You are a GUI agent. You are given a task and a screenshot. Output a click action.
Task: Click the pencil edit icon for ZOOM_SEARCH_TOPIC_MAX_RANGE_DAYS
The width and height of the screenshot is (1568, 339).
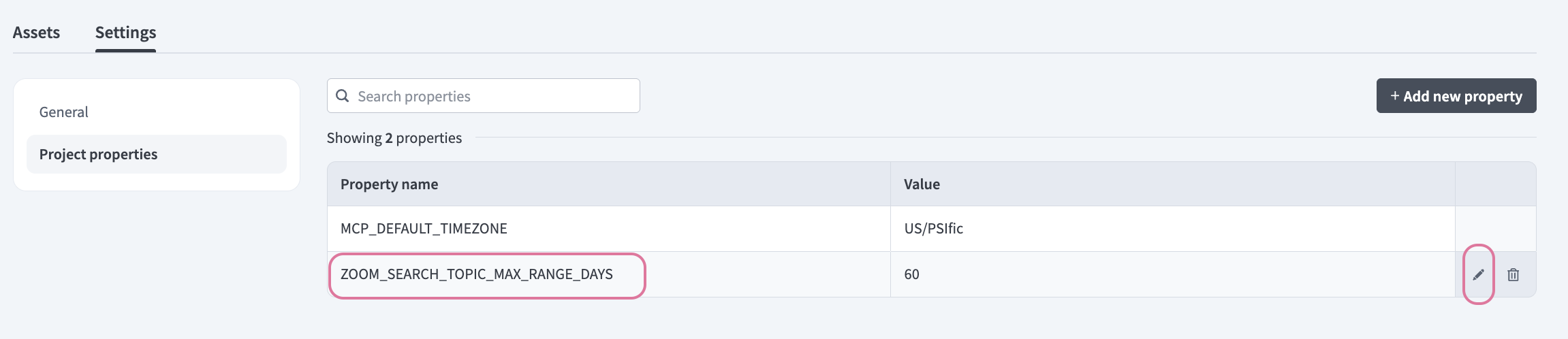[x=1478, y=274]
